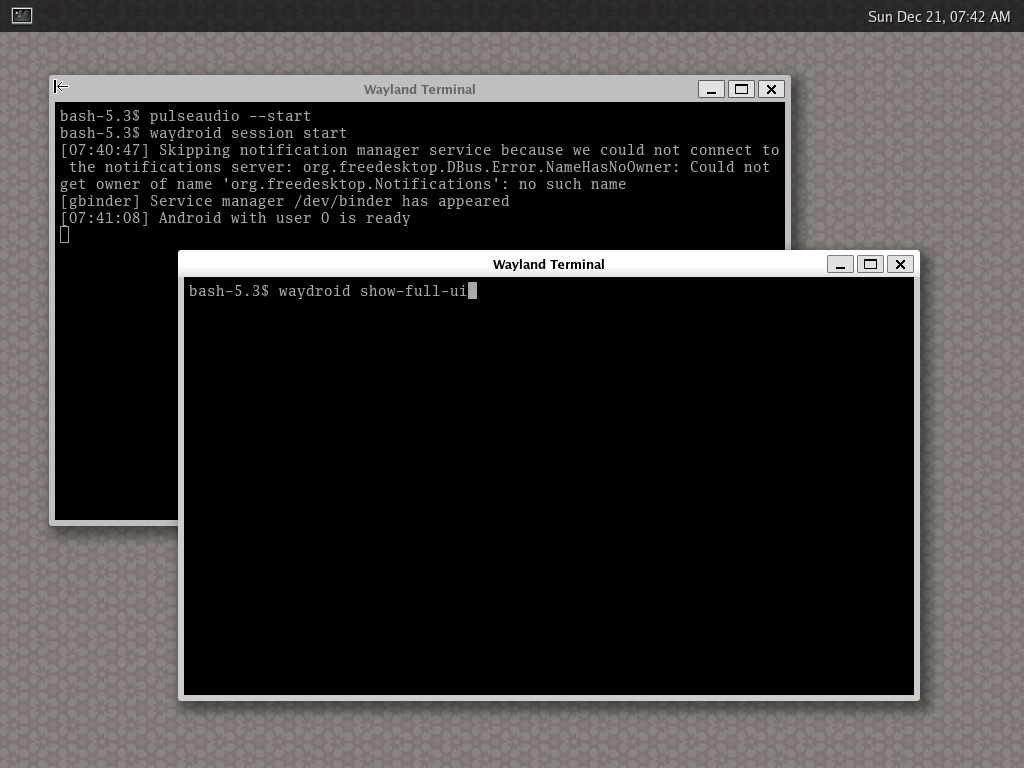This screenshot has height=768, width=1024.
Task: Click the 'waydroid session start' line
Action: pyautogui.click(x=248, y=133)
